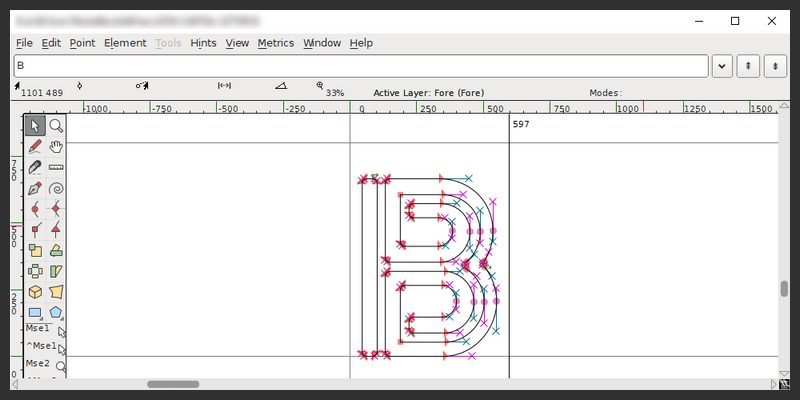Select the Rotate selection tool

point(57,250)
